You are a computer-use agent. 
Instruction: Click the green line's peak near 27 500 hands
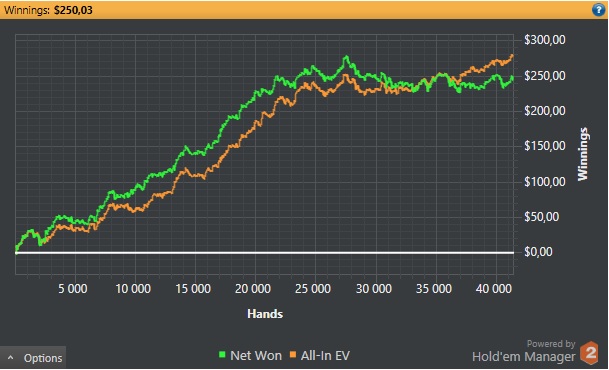coord(346,58)
